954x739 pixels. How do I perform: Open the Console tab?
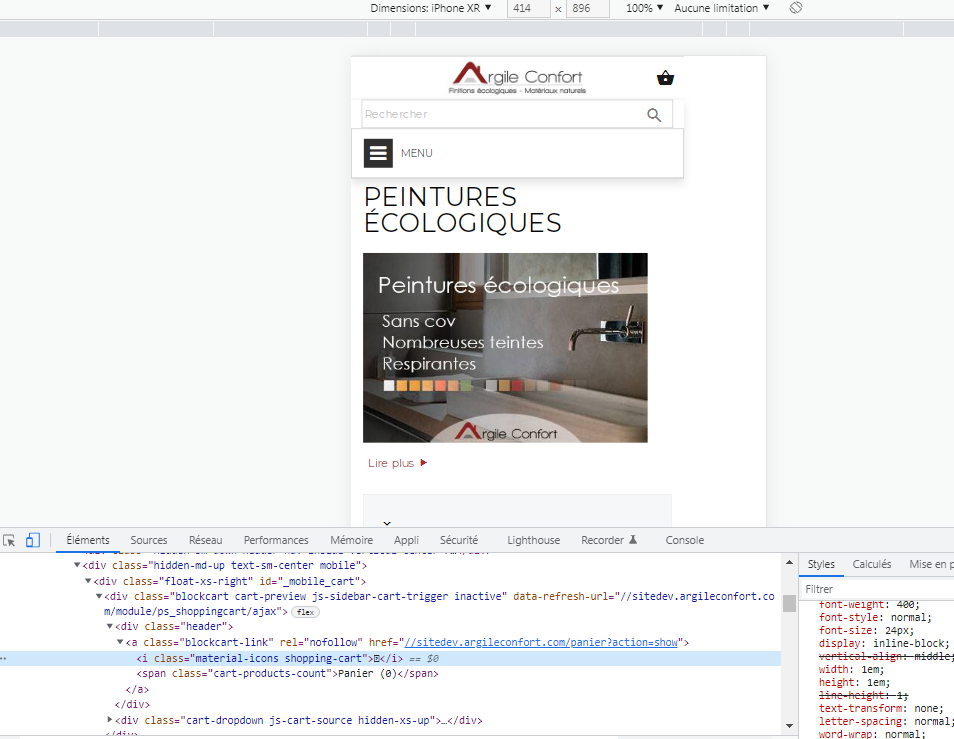684,540
